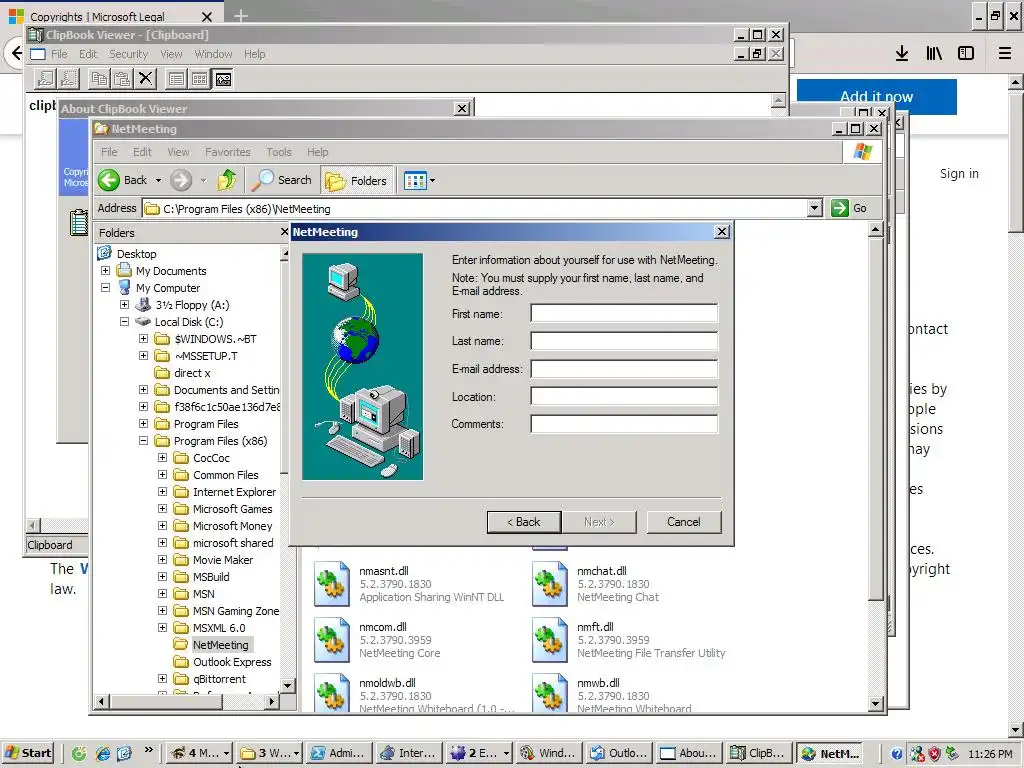Open the browser library icon
Screen dimensions: 1024x768
click(934, 54)
